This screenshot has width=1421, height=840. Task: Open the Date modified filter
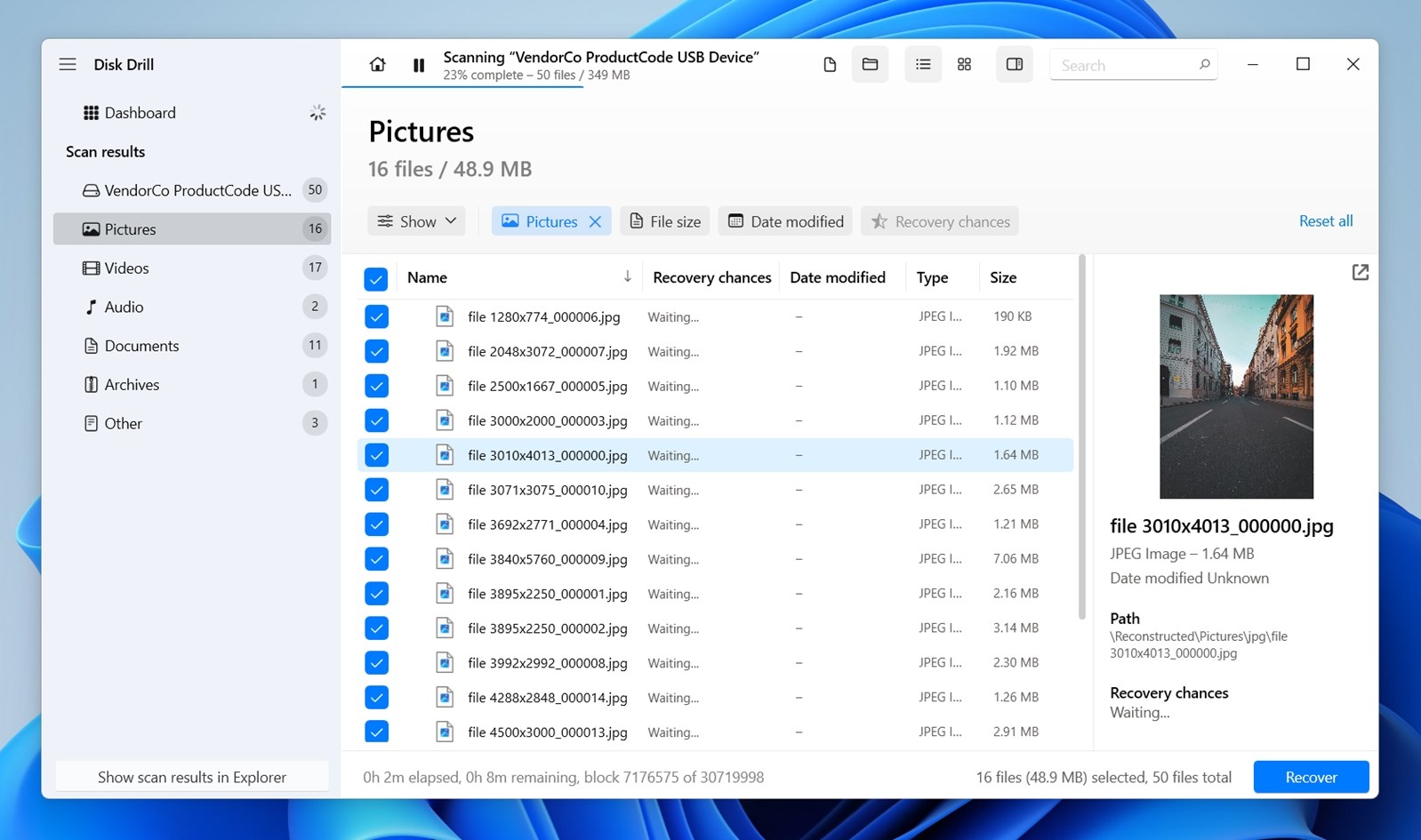click(786, 221)
